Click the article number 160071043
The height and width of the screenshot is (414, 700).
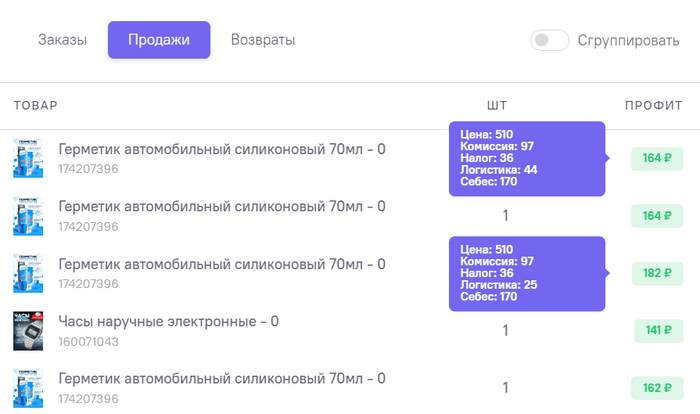tap(89, 342)
